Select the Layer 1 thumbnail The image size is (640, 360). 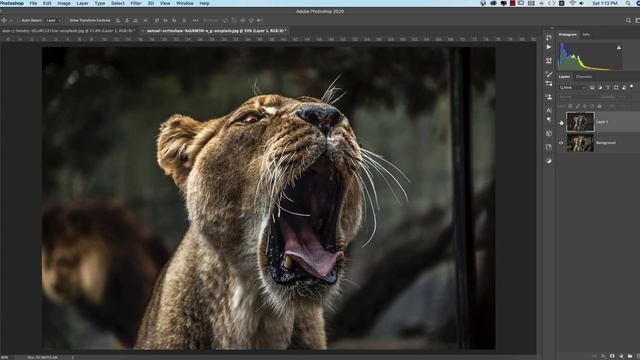coord(580,122)
